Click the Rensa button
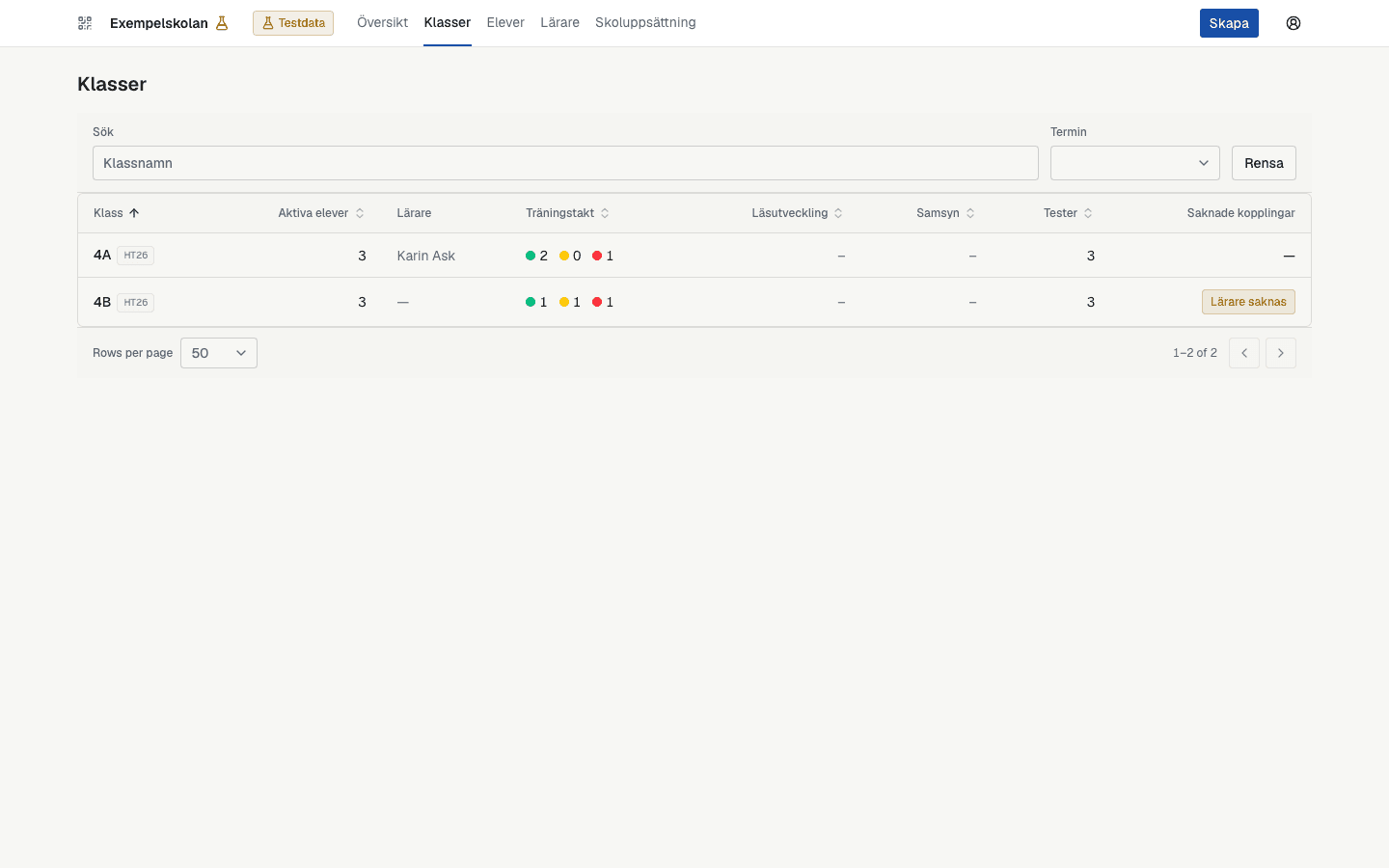The image size is (1389, 868). [1264, 163]
